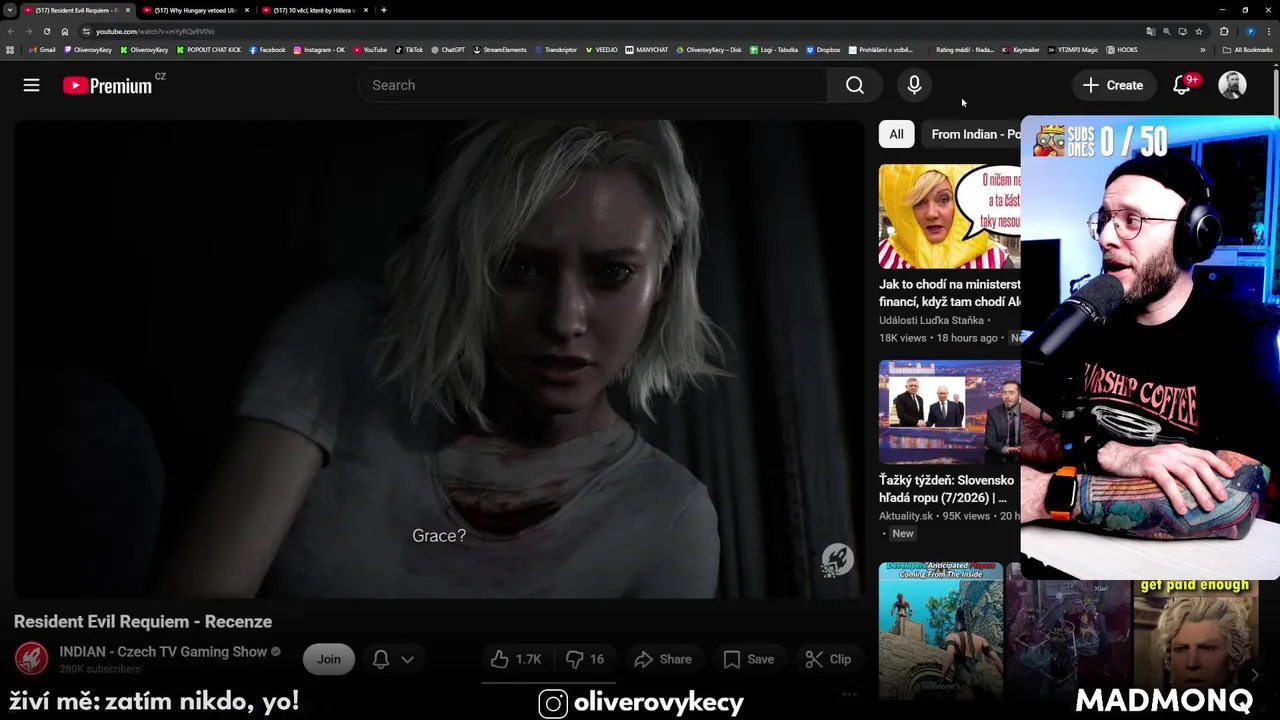Image resolution: width=1280 pixels, height=720 pixels.
Task: Open the notifications bell with 9+ badge
Action: (1182, 85)
